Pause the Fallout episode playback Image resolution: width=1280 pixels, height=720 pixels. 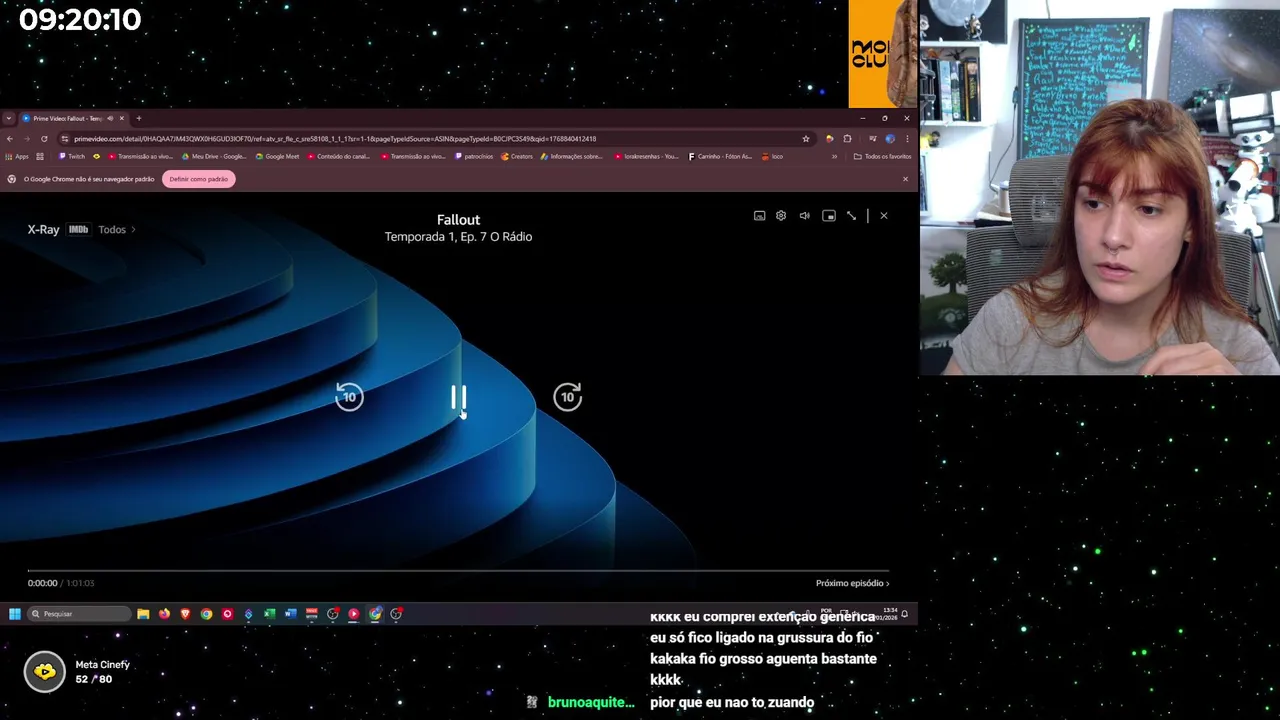point(458,398)
